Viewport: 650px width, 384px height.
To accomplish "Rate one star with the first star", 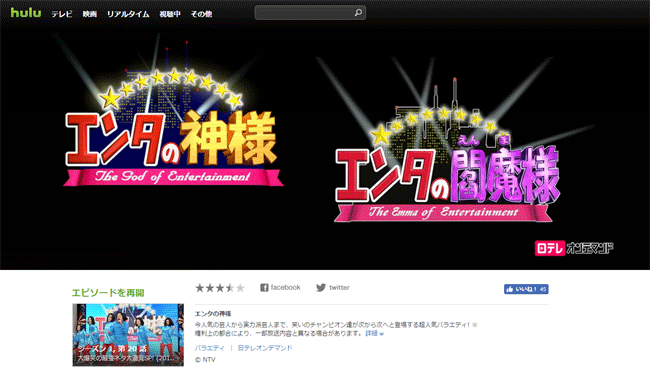I will point(200,288).
